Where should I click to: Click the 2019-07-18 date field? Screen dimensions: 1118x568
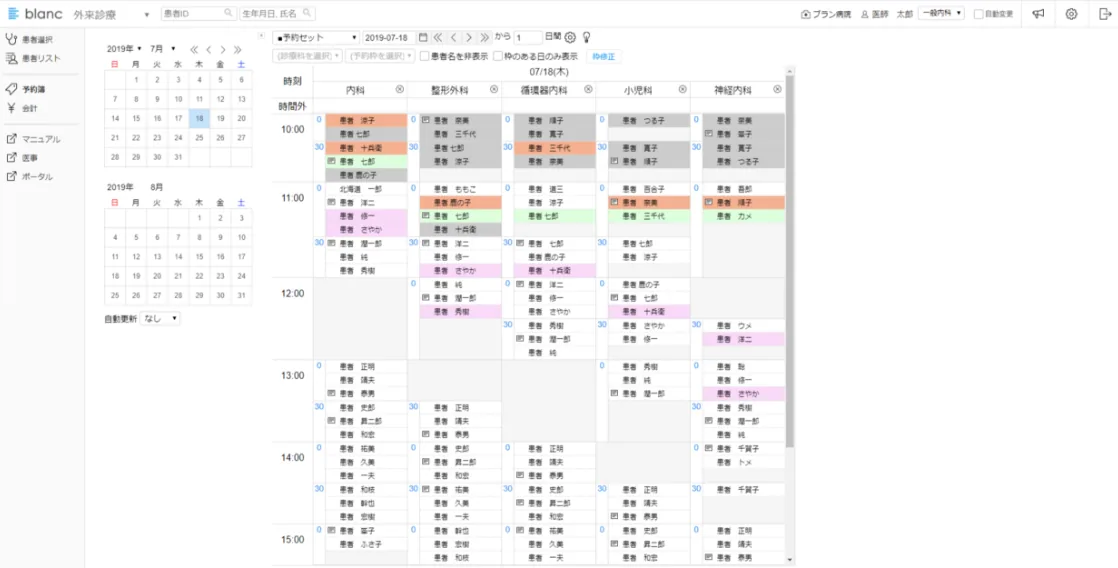(x=389, y=37)
